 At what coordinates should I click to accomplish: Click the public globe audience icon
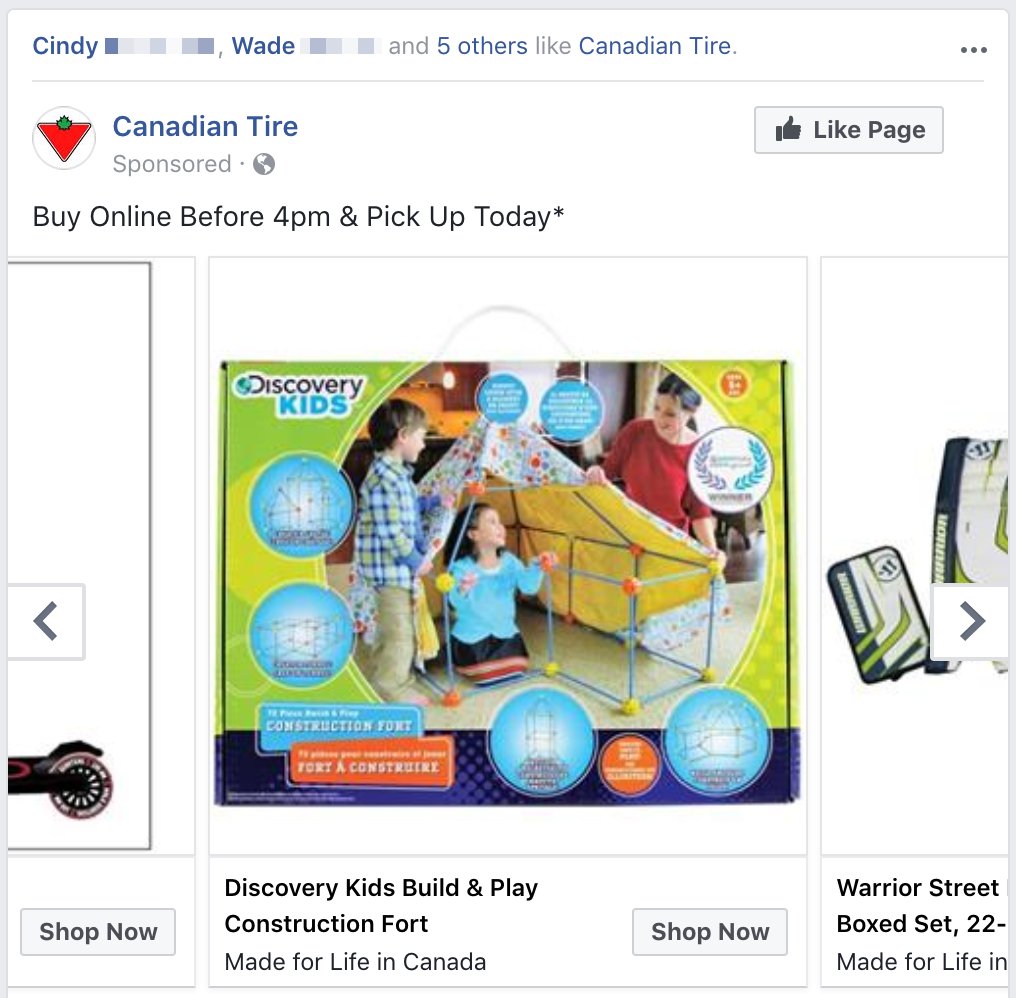[264, 164]
